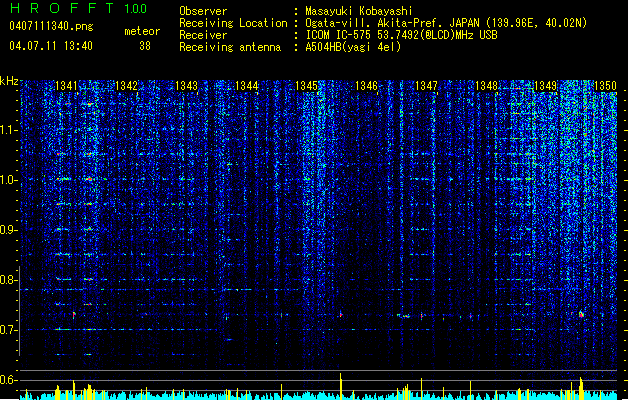Viewport: 629px width, 400px height.
Task: Click the 0.8 frequency axis label
Action: (x=9, y=280)
